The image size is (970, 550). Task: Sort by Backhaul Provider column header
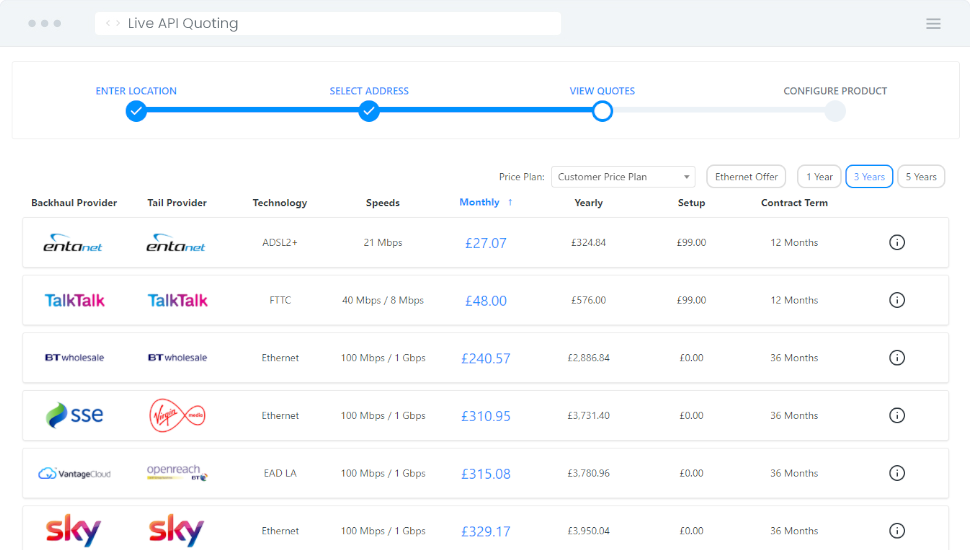(x=74, y=203)
